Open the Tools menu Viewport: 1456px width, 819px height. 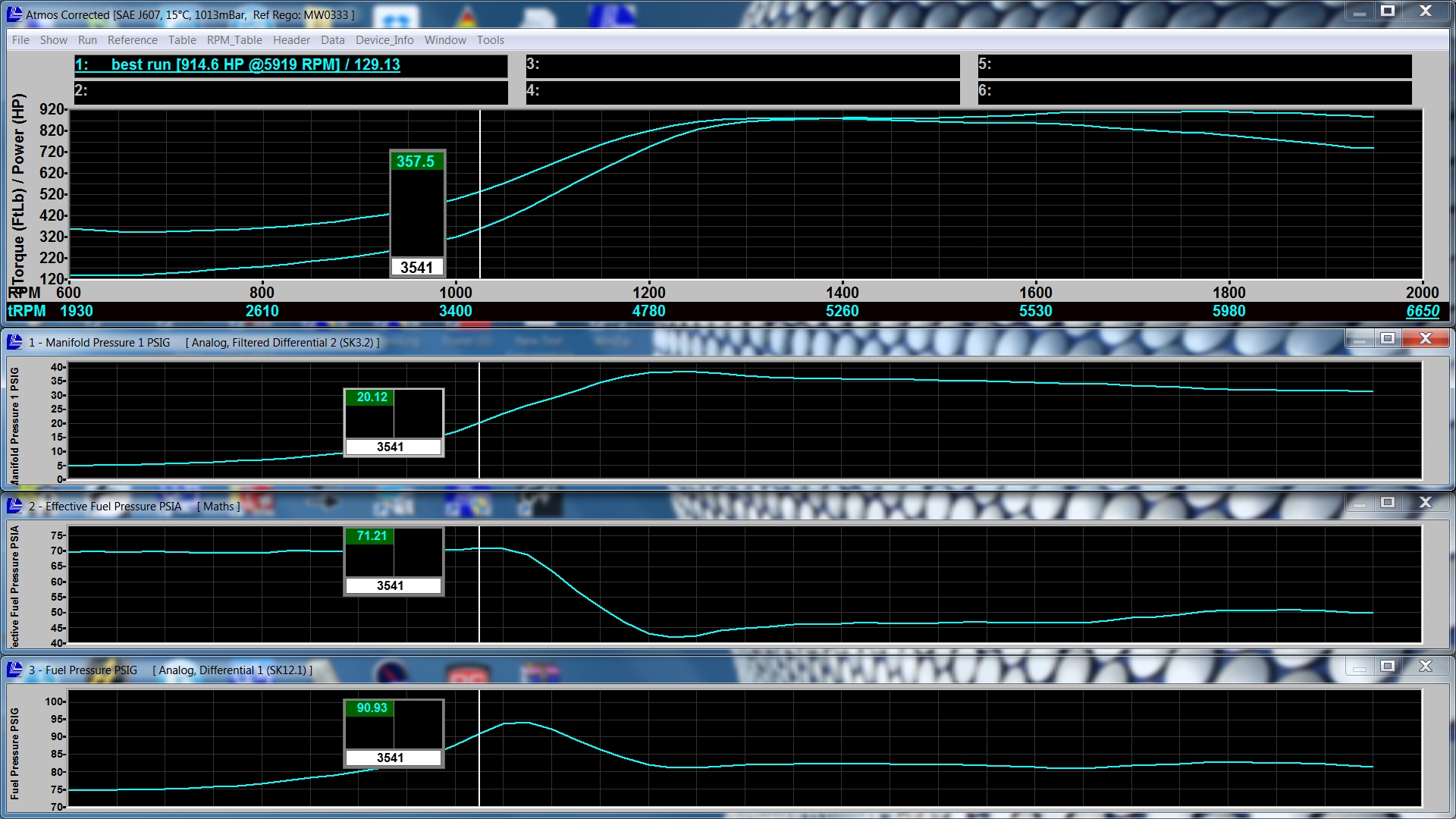(x=491, y=40)
